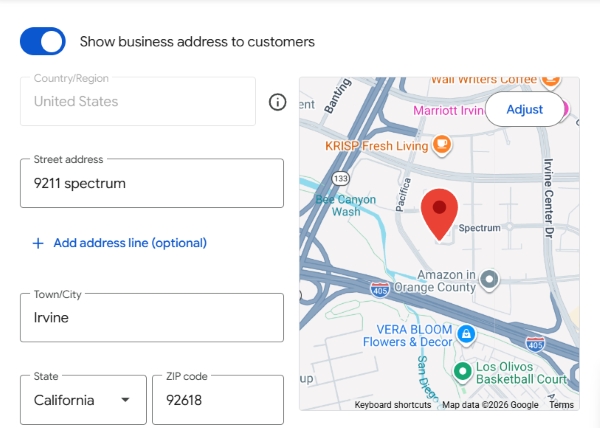Click VERA BLOOM Flowers shopping marker icon

click(x=466, y=335)
